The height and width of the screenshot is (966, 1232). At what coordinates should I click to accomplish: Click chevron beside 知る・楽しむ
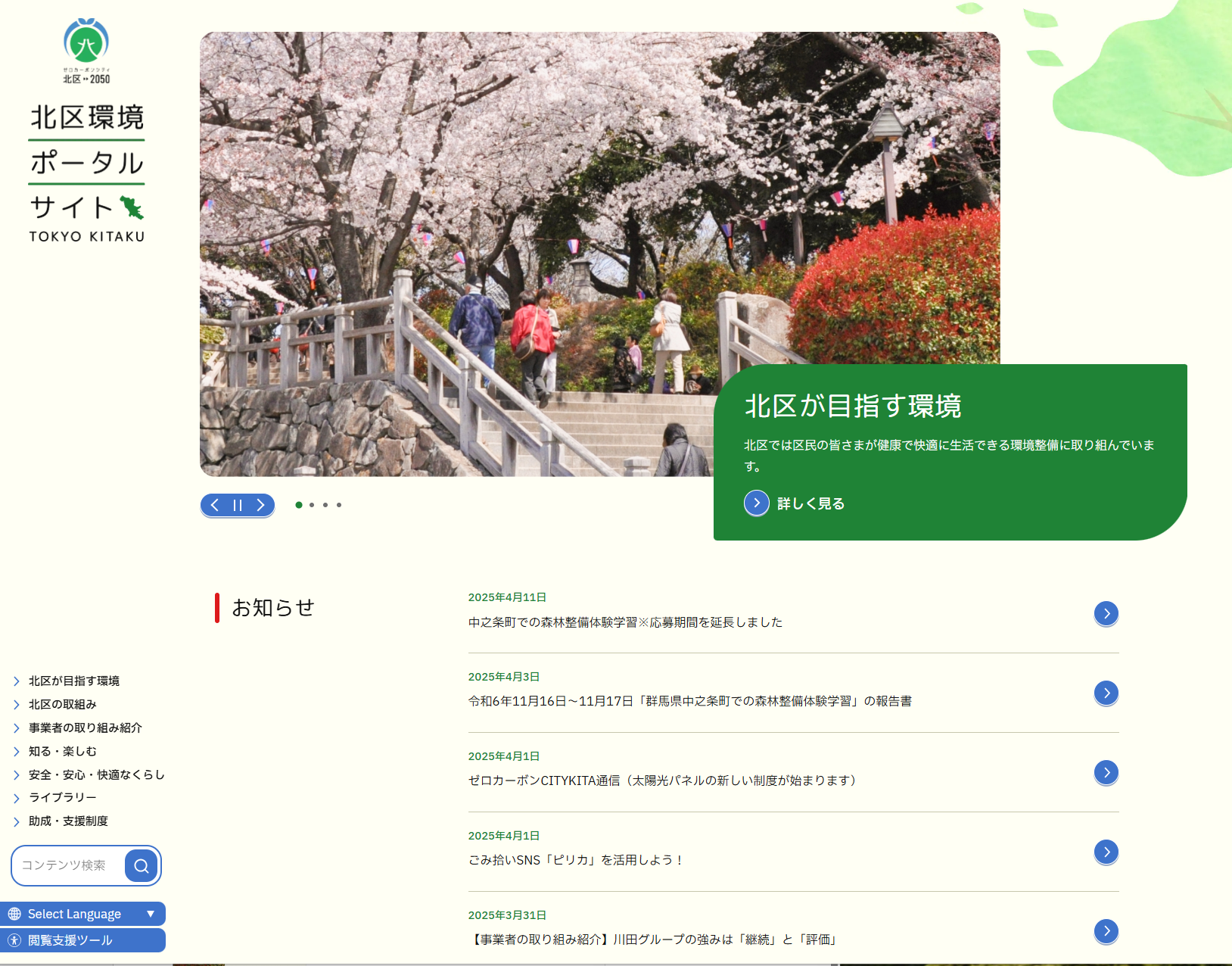17,752
